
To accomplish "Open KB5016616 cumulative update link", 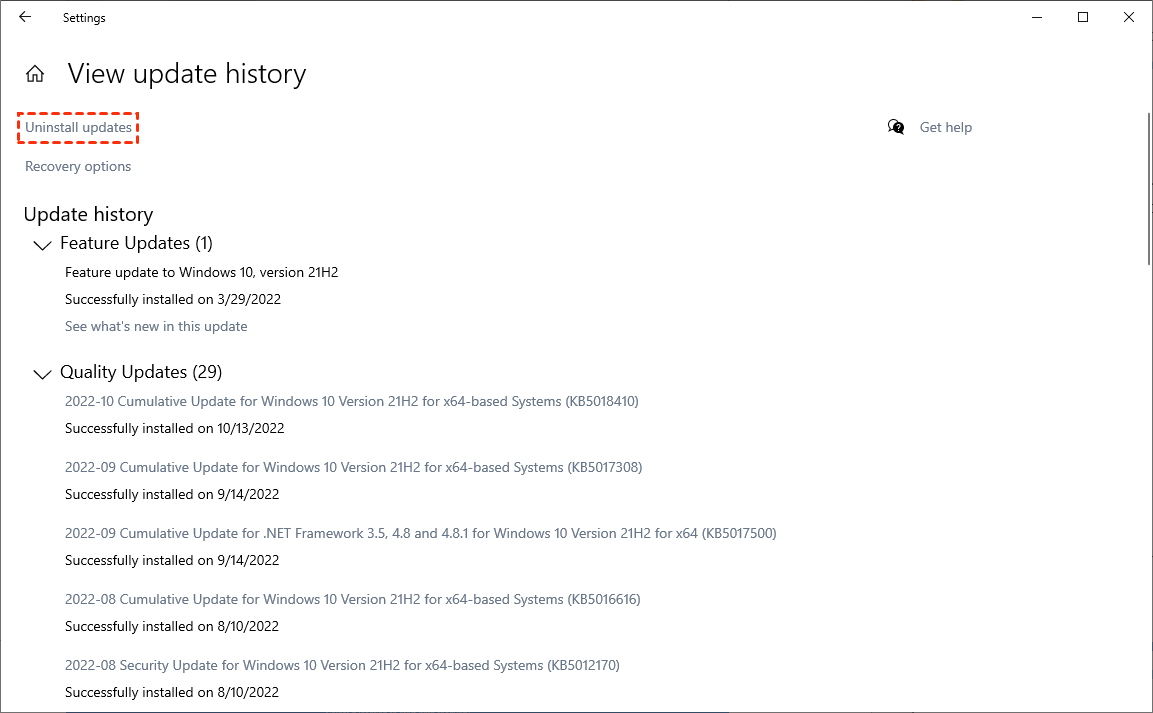I will [352, 599].
